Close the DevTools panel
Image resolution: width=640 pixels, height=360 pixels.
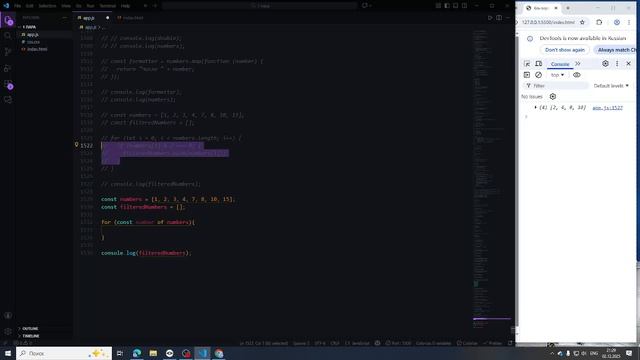pyautogui.click(x=629, y=64)
